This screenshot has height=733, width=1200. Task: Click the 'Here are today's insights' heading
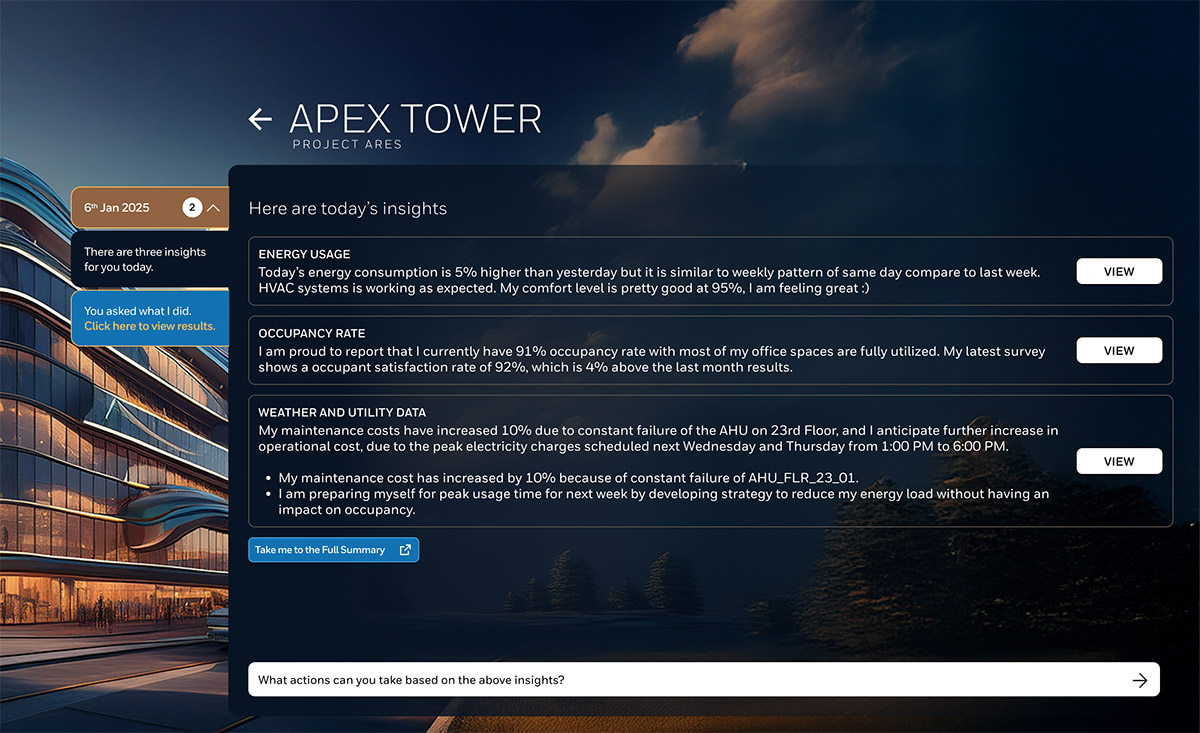347,209
